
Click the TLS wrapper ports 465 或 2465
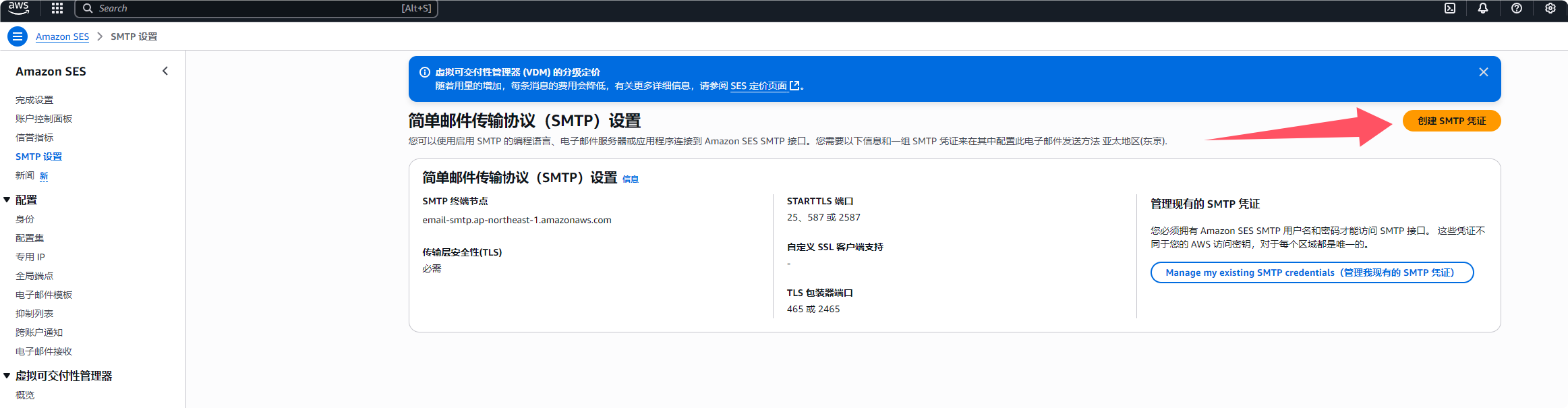[813, 309]
